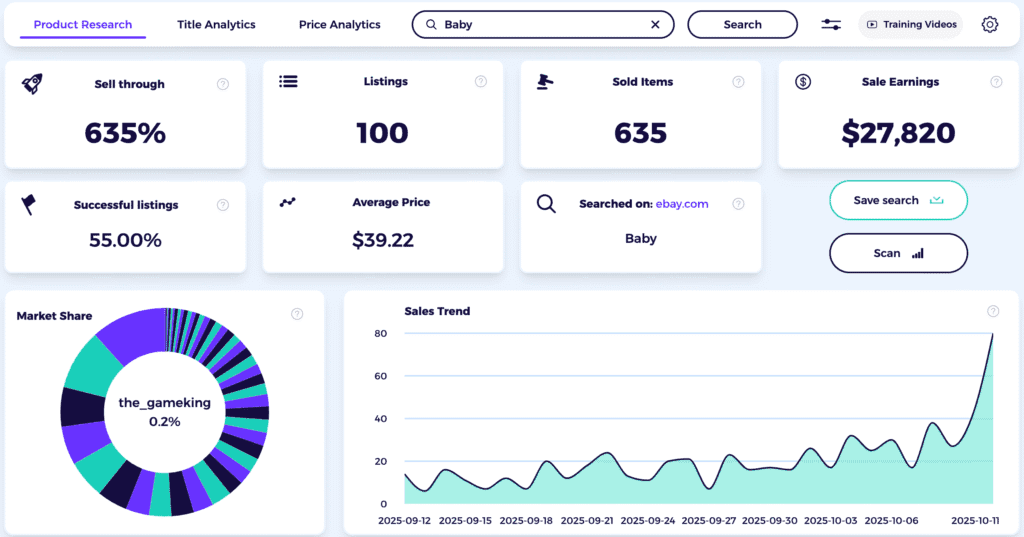Follow the ebay.com link
The height and width of the screenshot is (537, 1024).
tap(682, 204)
